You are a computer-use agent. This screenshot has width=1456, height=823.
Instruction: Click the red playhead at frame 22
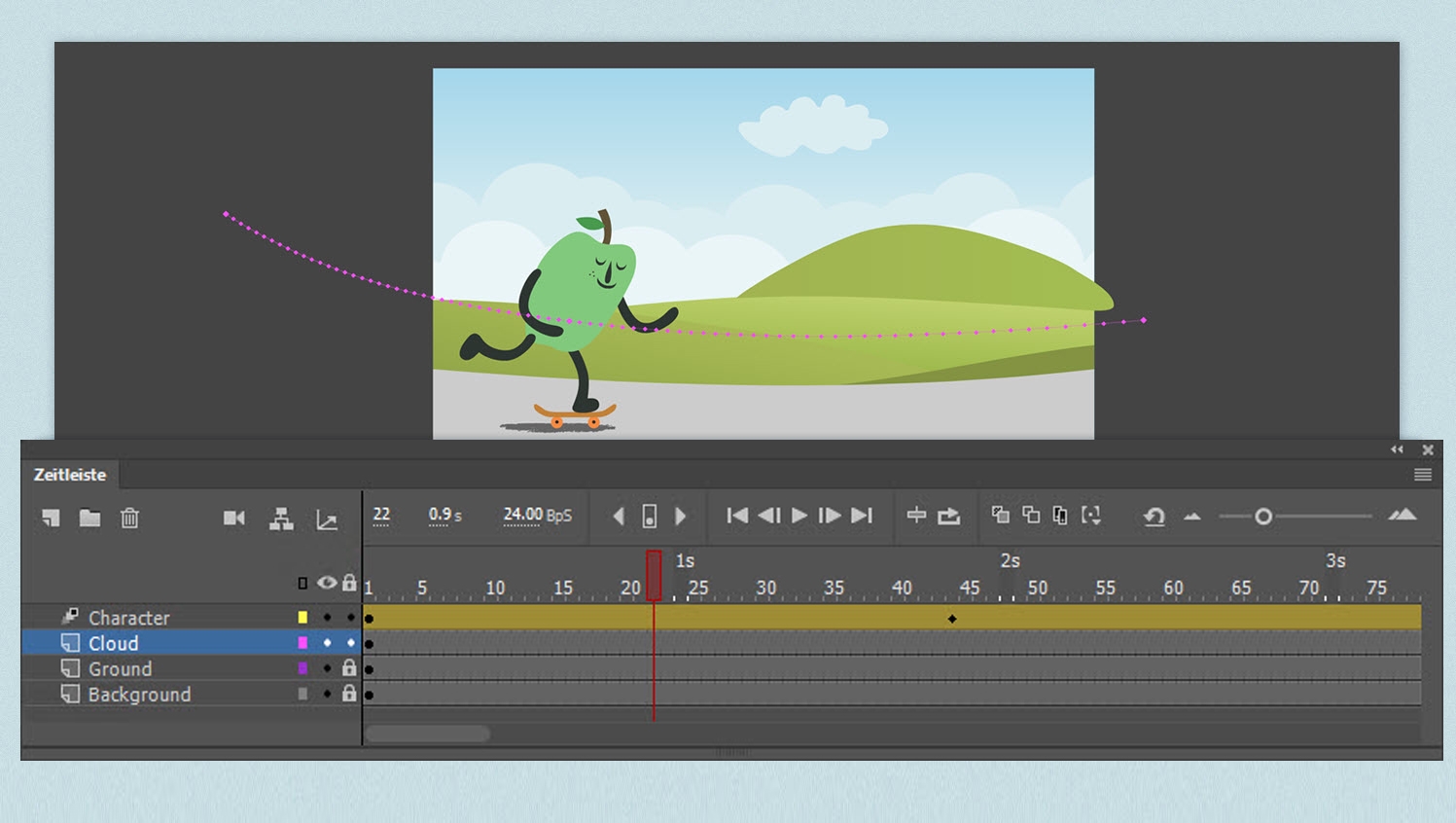pyautogui.click(x=654, y=576)
